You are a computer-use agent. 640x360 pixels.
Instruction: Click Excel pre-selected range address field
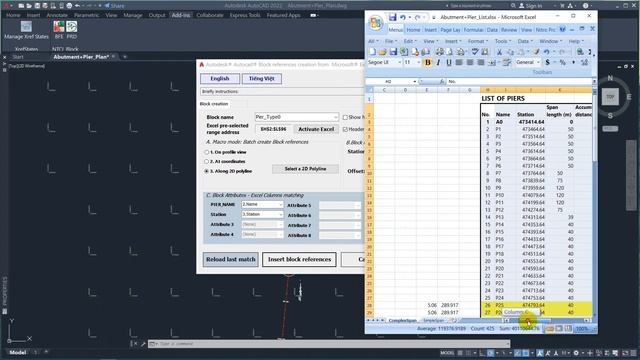273,129
